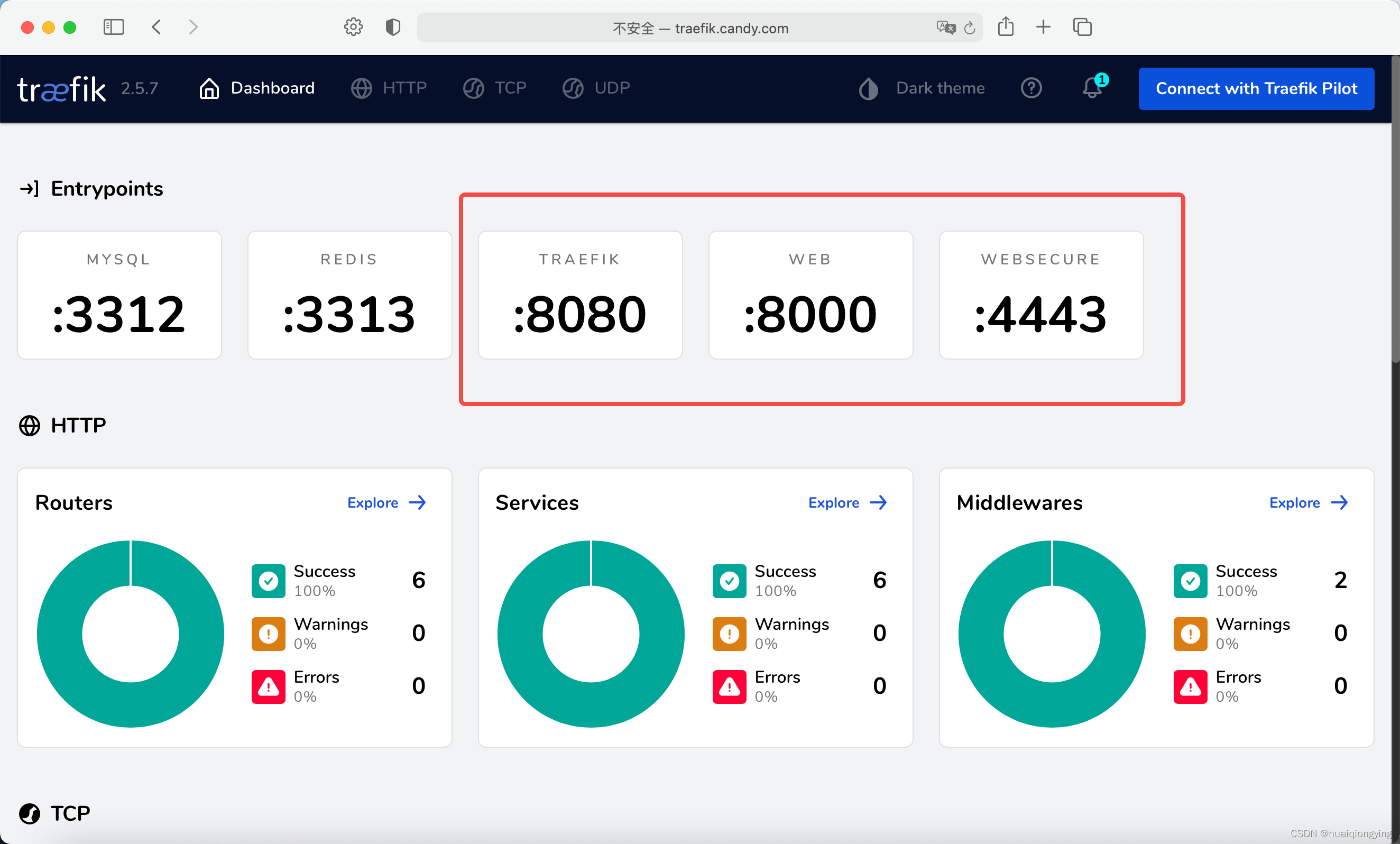
Task: Toggle the Safari sidebar
Action: [114, 27]
